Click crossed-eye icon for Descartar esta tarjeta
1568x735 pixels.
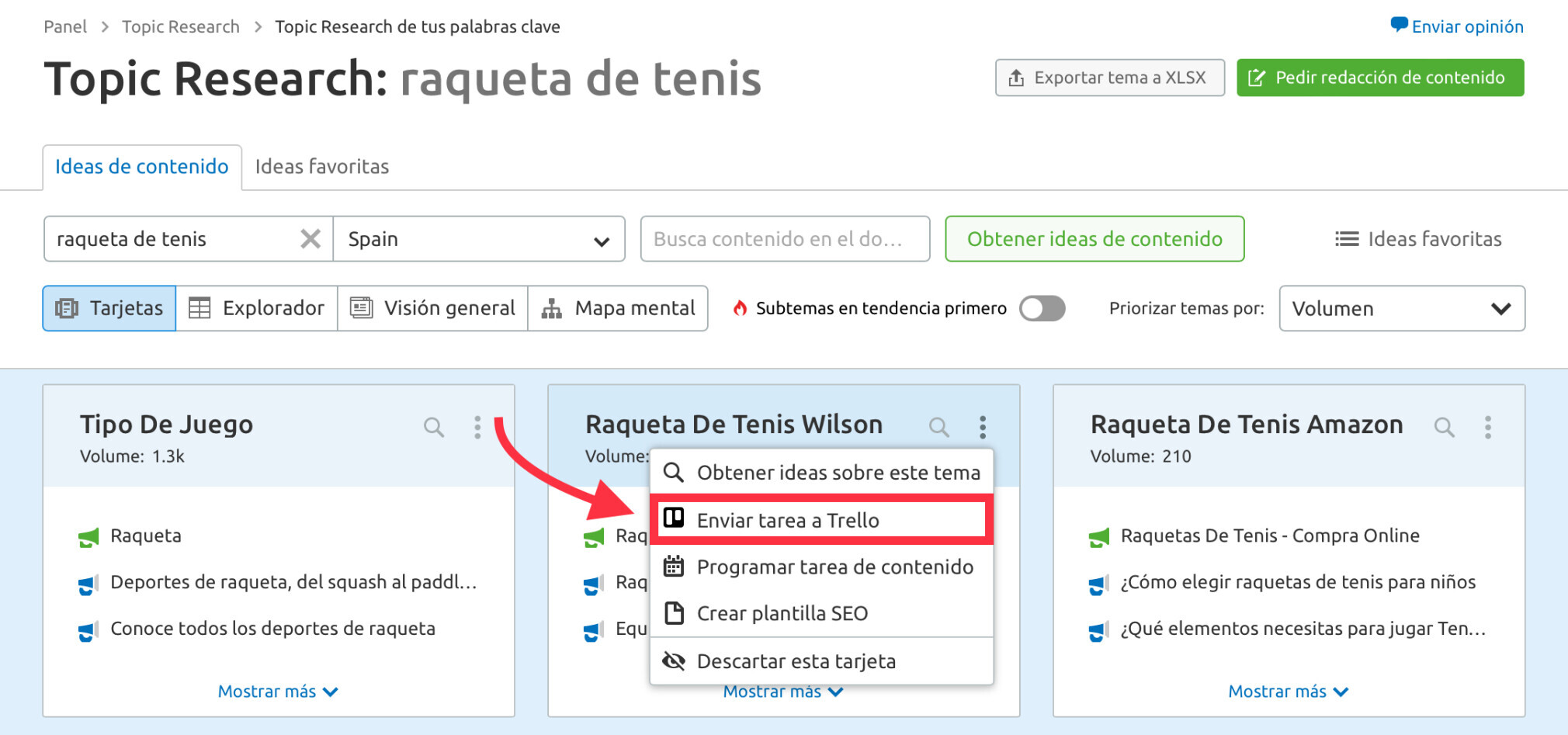point(674,660)
